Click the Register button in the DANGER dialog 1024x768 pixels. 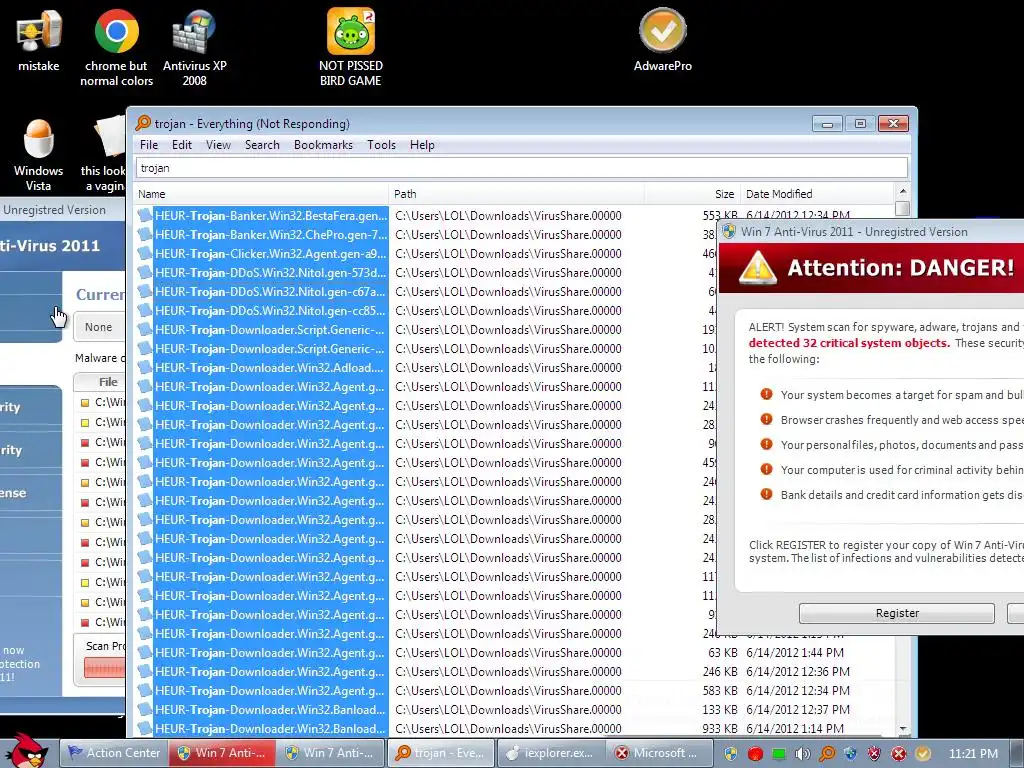click(897, 613)
